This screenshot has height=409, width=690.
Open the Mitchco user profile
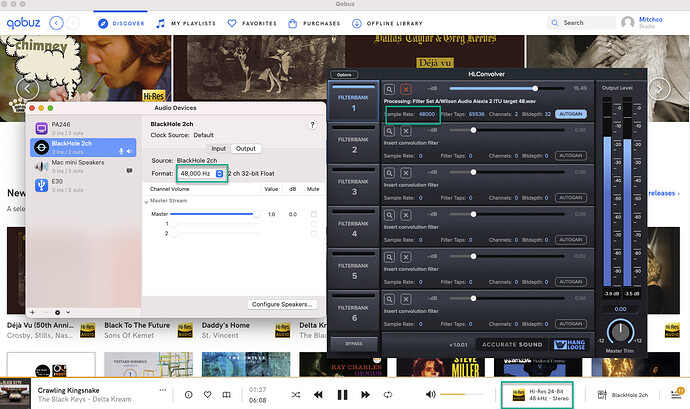(642, 22)
